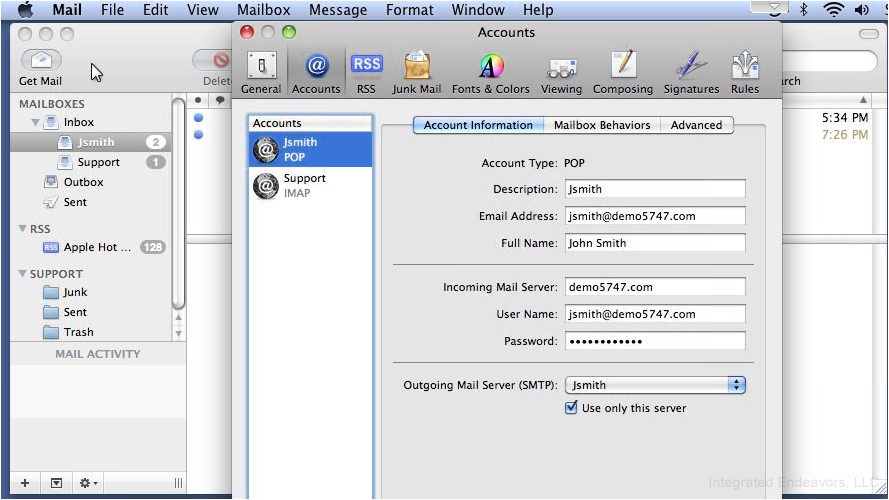
Task: Select Support IMAP account in list
Action: [x=310, y=185]
